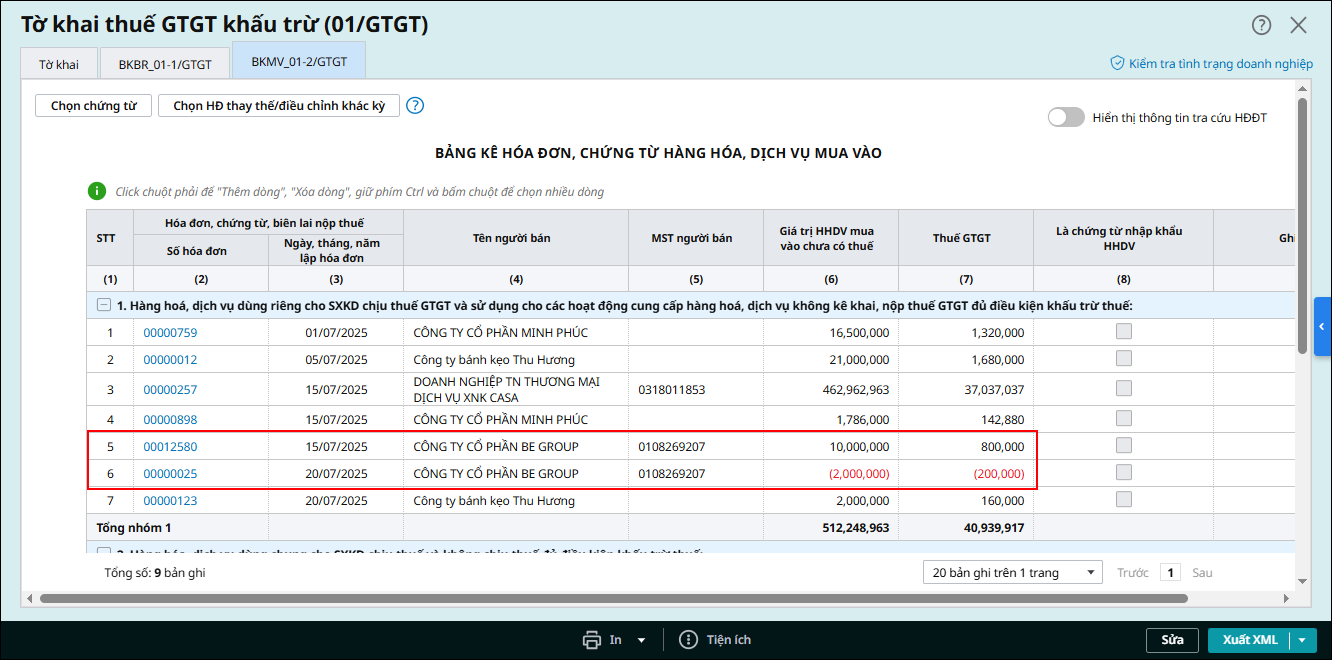
Task: Expand the blue side panel arrow
Action: coord(1322,327)
